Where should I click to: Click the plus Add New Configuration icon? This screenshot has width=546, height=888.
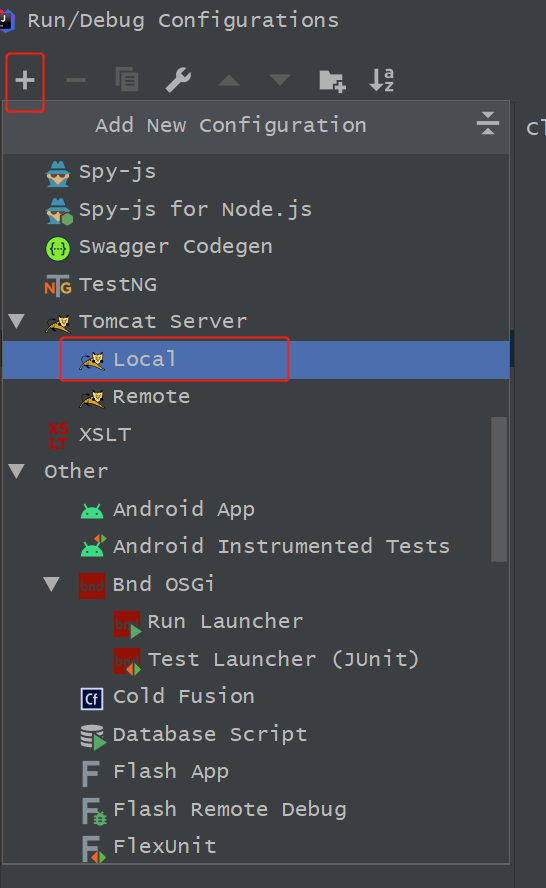click(25, 80)
